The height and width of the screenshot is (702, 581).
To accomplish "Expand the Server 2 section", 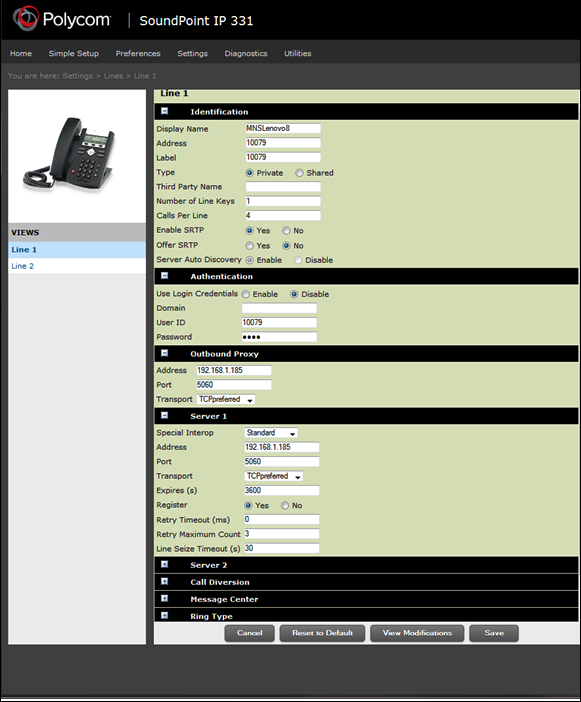I will (164, 565).
